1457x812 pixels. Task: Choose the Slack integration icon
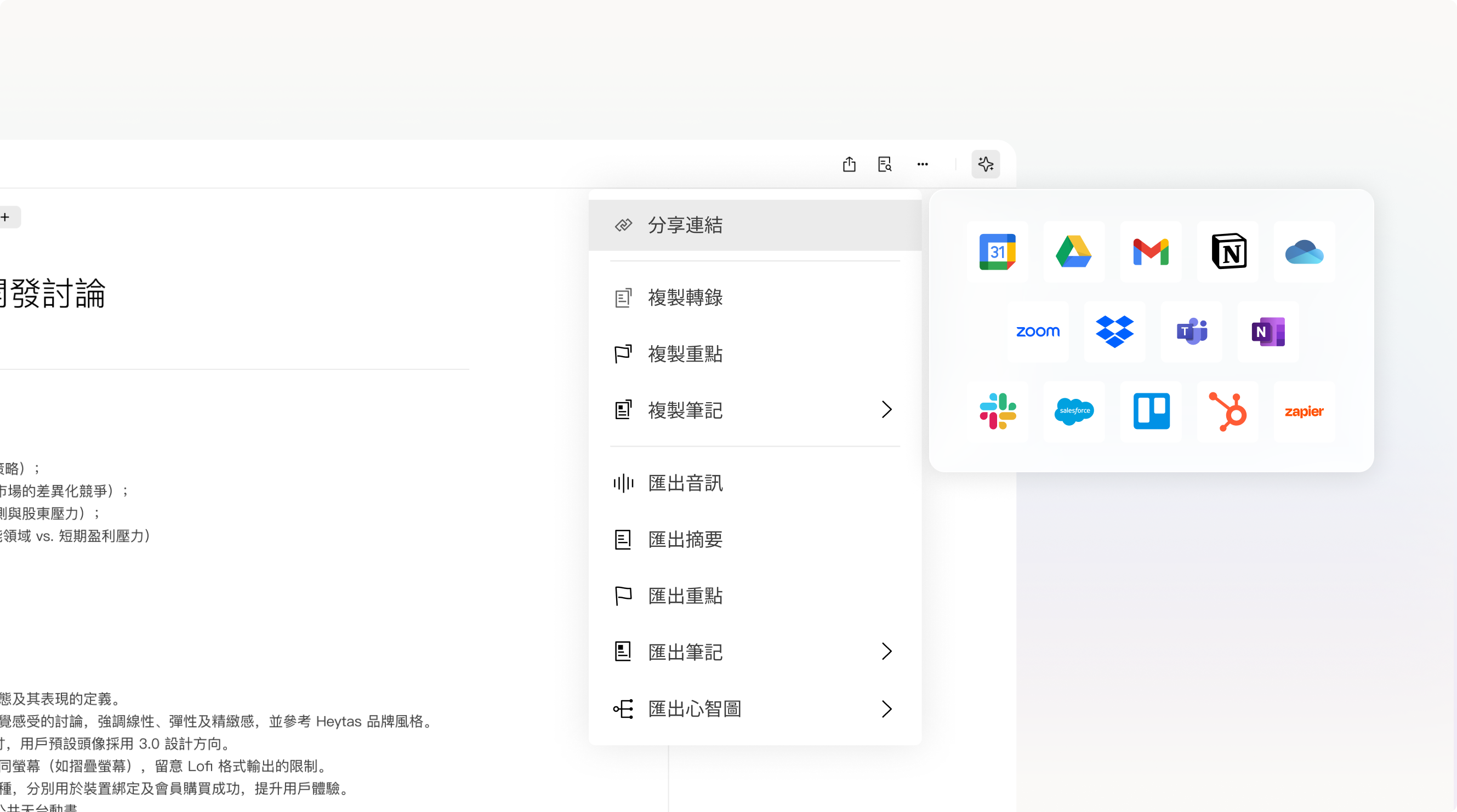(x=998, y=411)
